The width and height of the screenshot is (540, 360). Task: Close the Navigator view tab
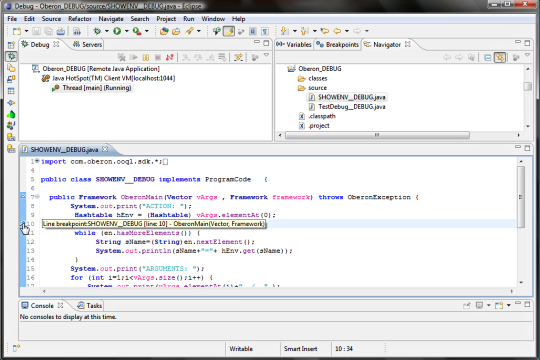coord(408,44)
